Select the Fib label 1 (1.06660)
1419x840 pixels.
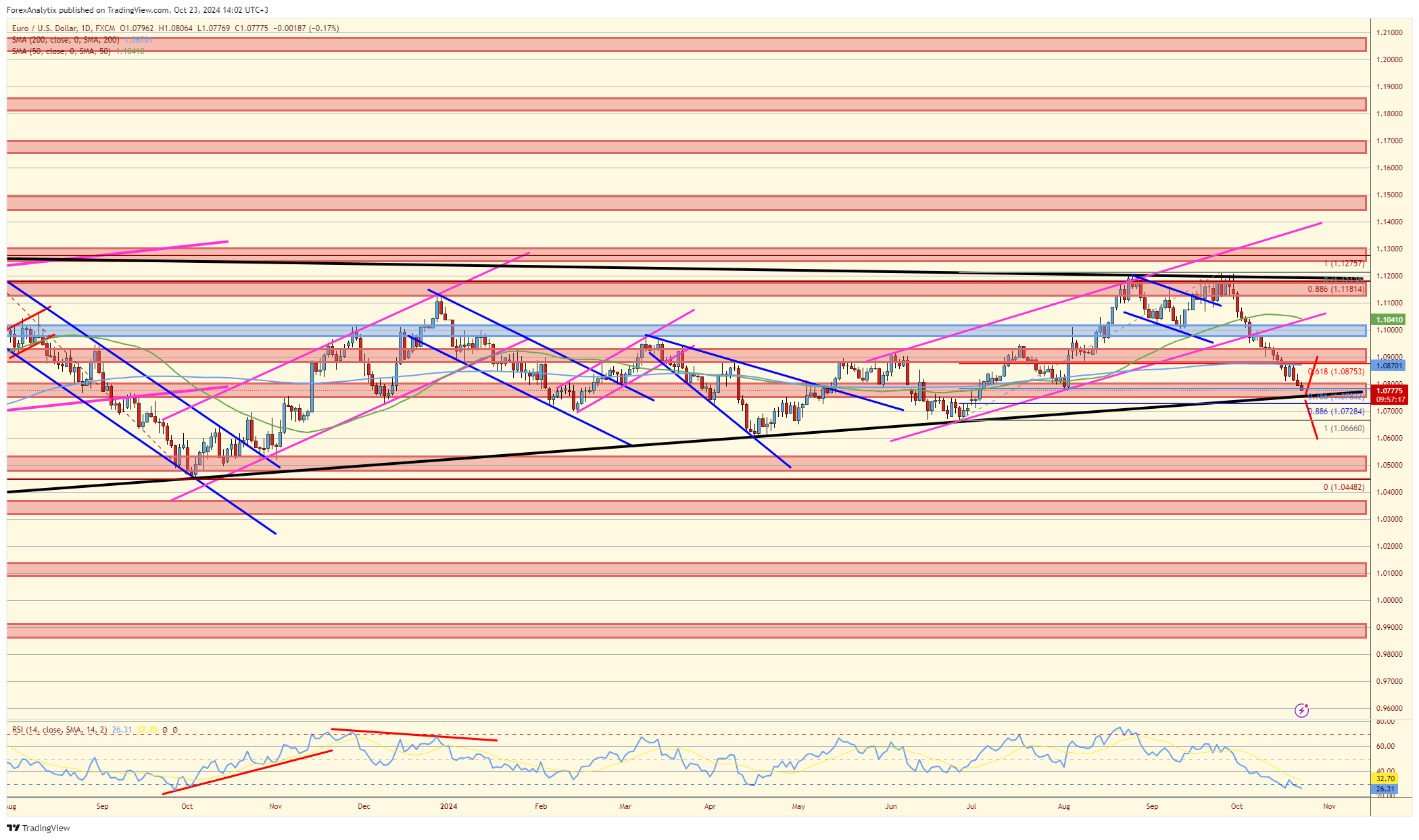(1344, 428)
